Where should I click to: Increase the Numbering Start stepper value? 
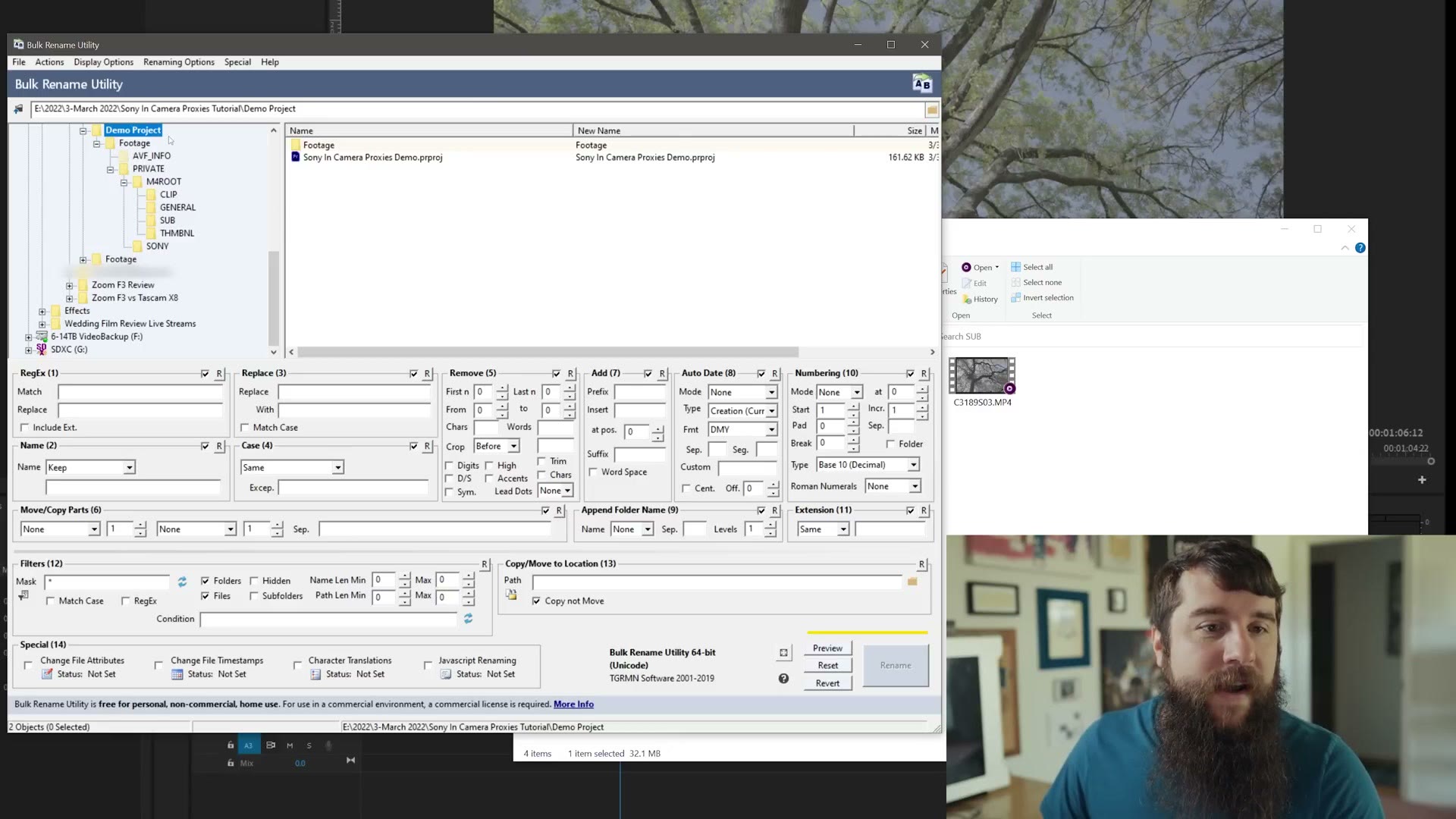[x=853, y=406]
